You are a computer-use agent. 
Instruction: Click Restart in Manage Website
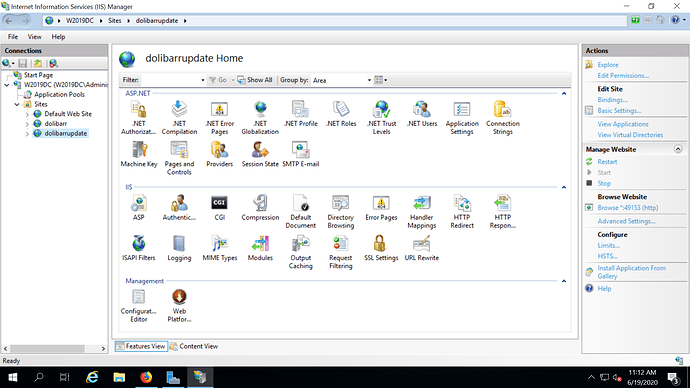tap(607, 162)
